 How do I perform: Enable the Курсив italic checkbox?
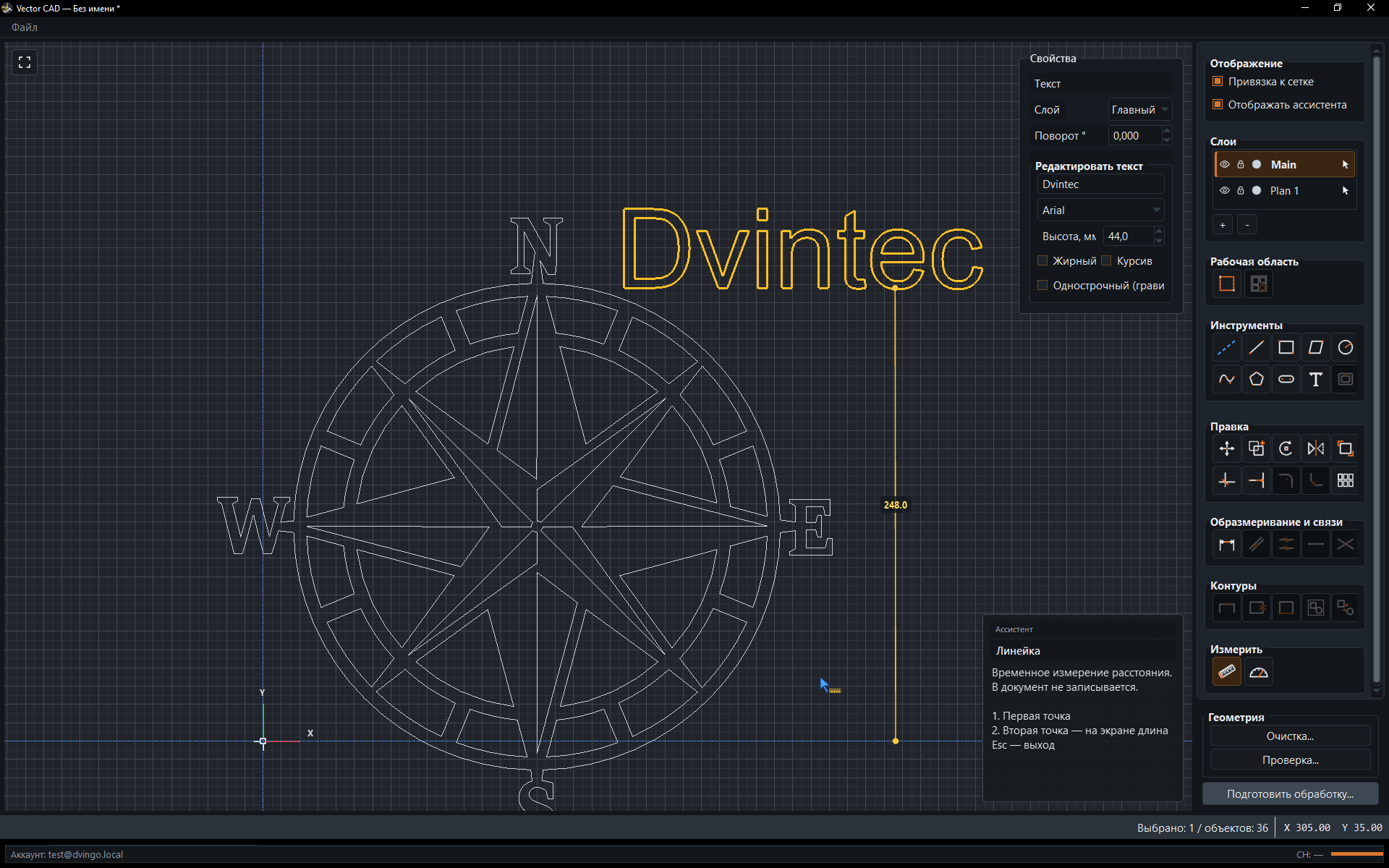pyautogui.click(x=1106, y=260)
